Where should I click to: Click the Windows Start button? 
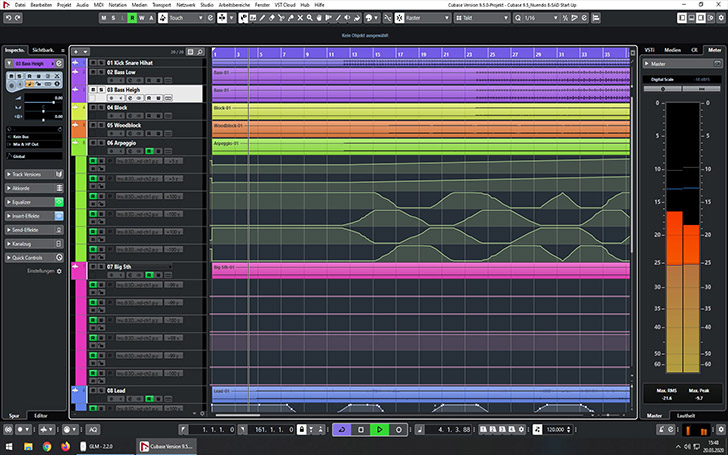click(x=8, y=447)
